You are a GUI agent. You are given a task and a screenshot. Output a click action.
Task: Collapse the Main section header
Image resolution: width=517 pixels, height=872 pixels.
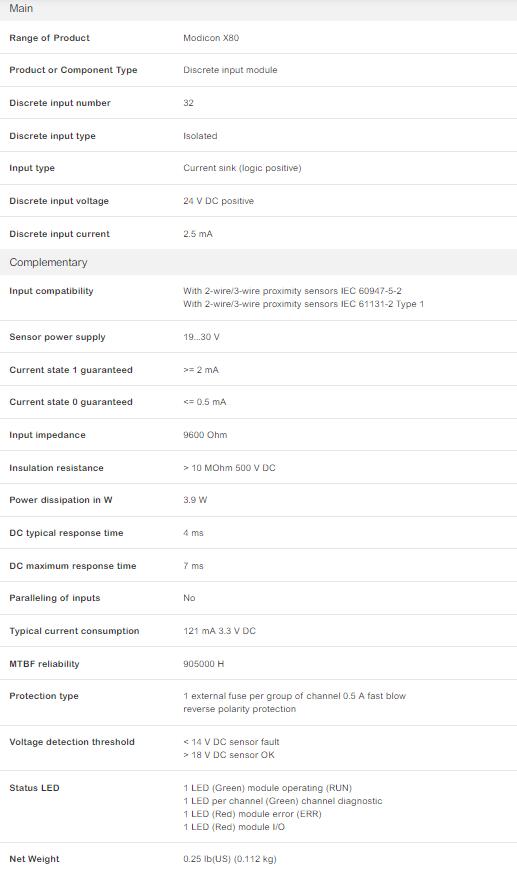pyautogui.click(x=258, y=9)
